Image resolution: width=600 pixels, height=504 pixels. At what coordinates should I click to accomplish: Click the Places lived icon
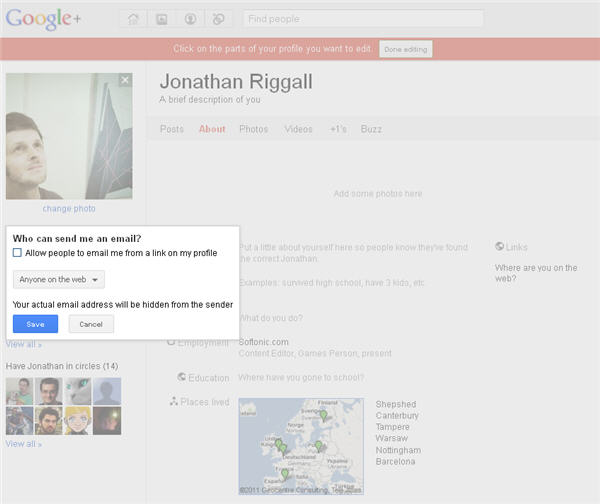pyautogui.click(x=174, y=402)
